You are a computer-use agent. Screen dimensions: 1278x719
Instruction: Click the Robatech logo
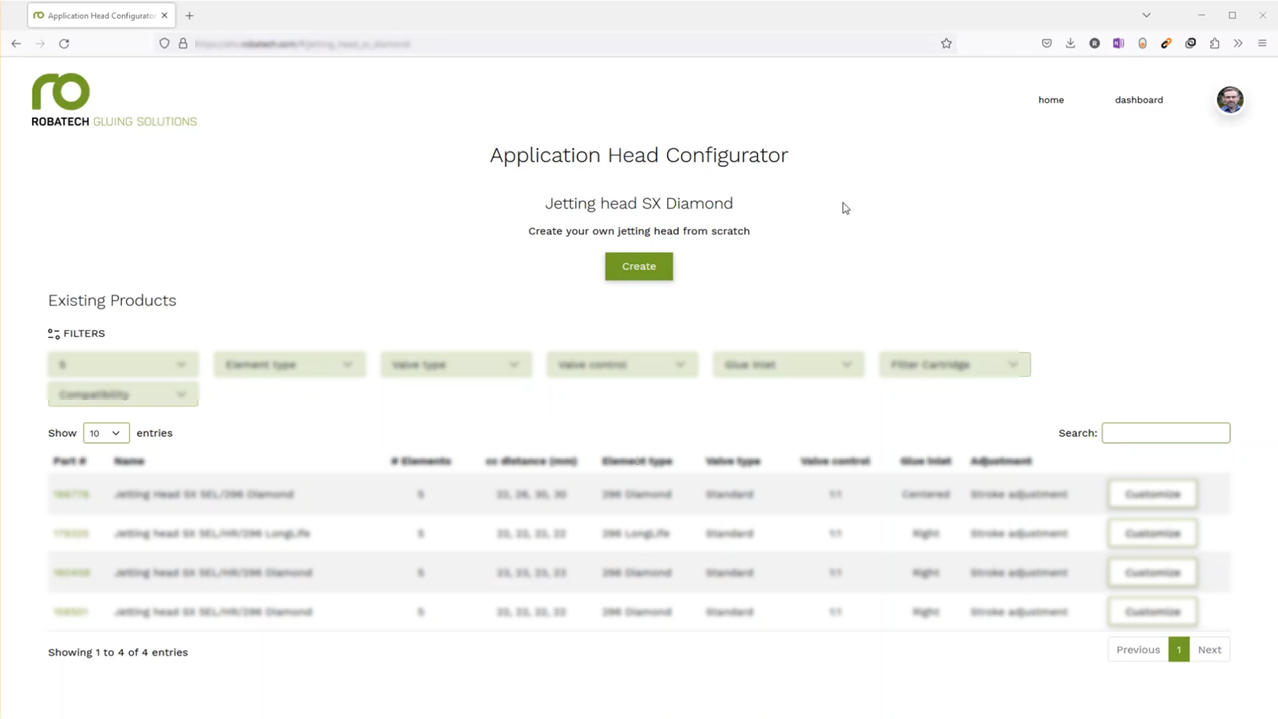click(x=113, y=100)
